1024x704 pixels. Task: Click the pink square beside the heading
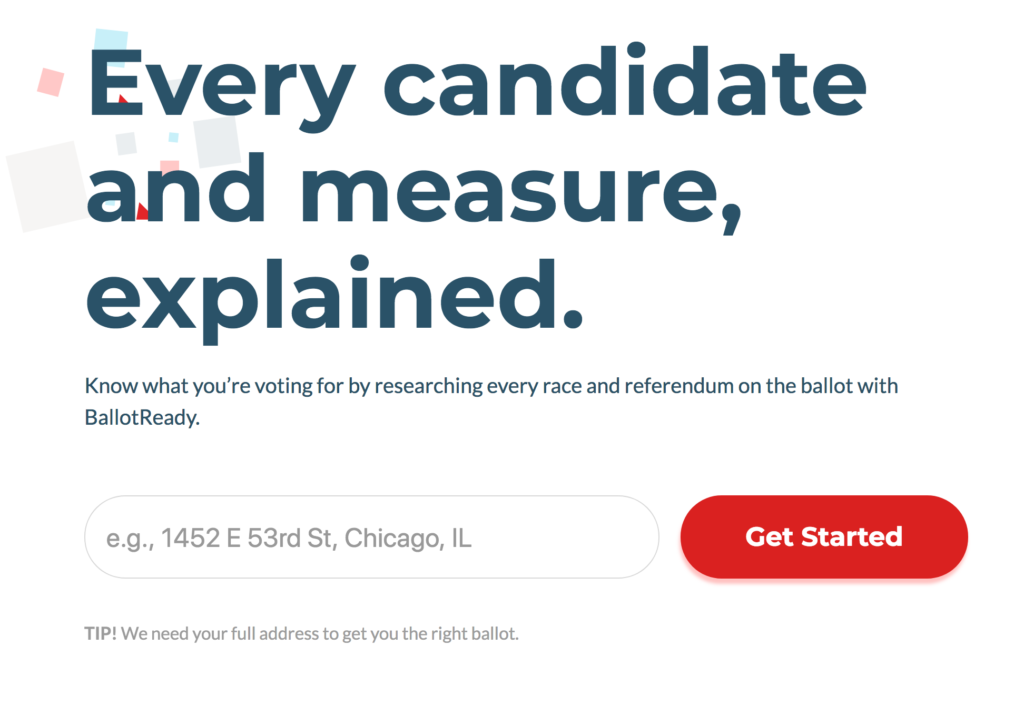point(50,81)
